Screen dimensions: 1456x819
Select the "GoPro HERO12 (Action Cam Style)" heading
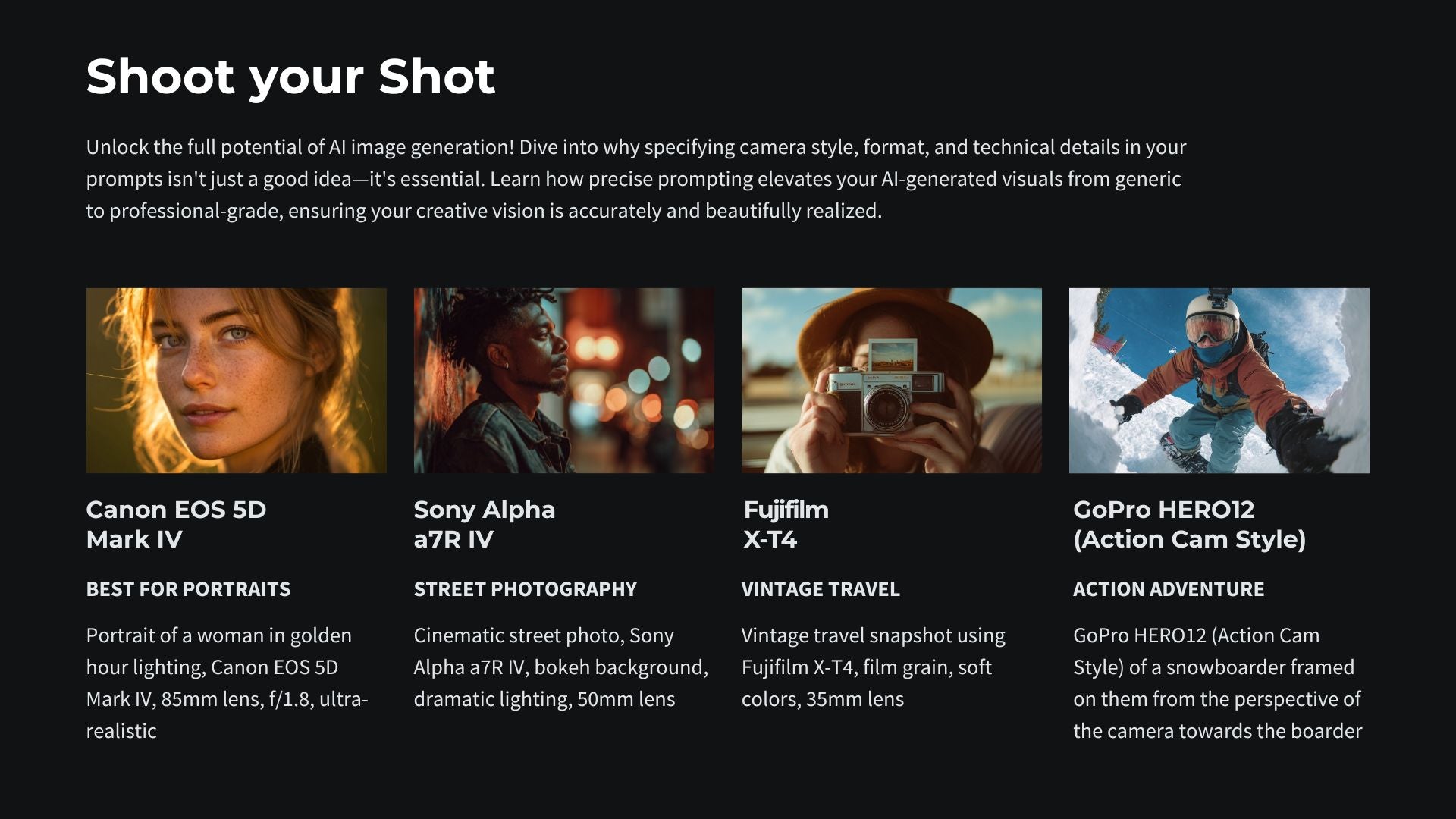click(x=1189, y=524)
